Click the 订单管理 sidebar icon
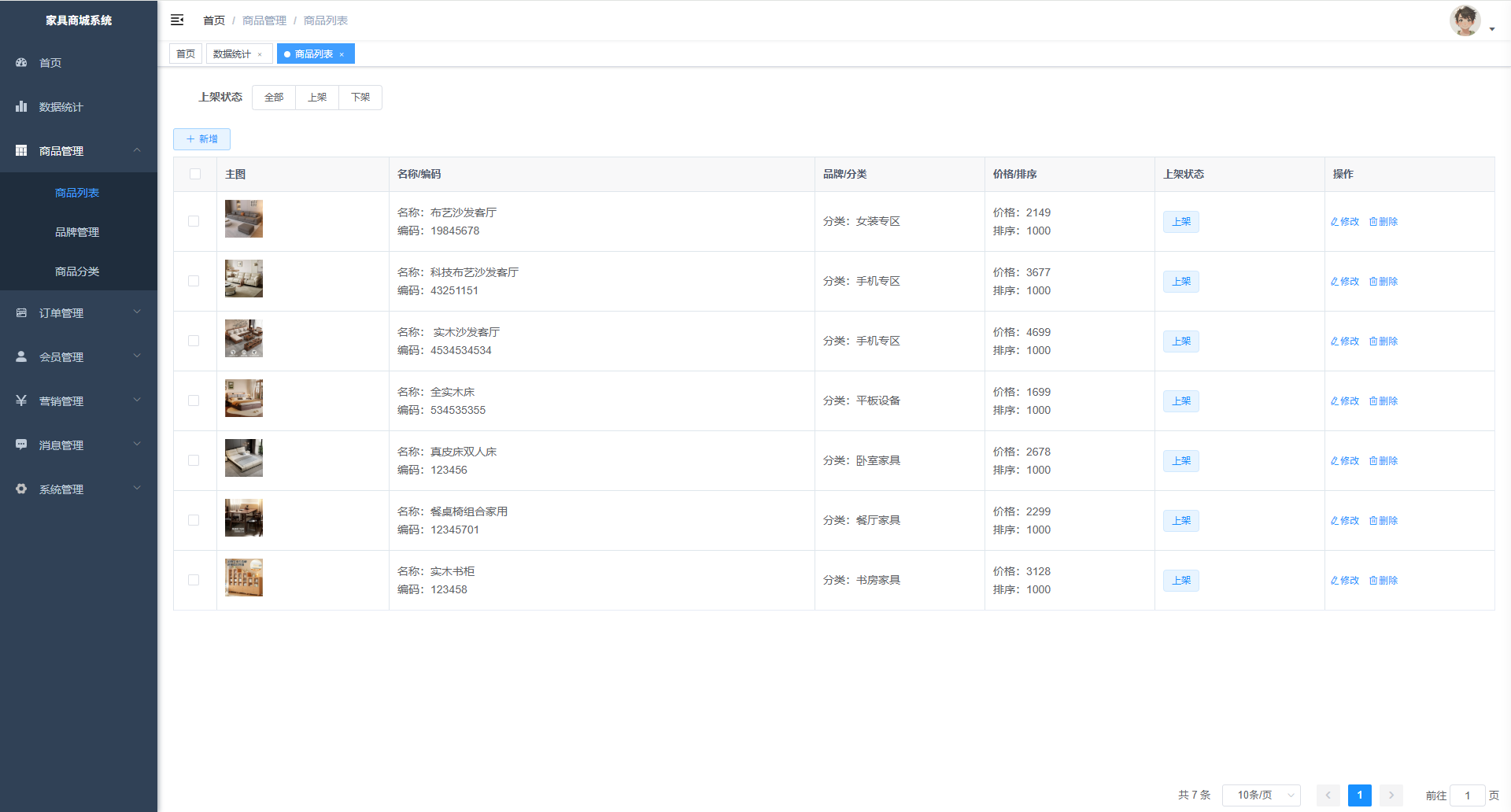This screenshot has height=812, width=1511. [21, 312]
